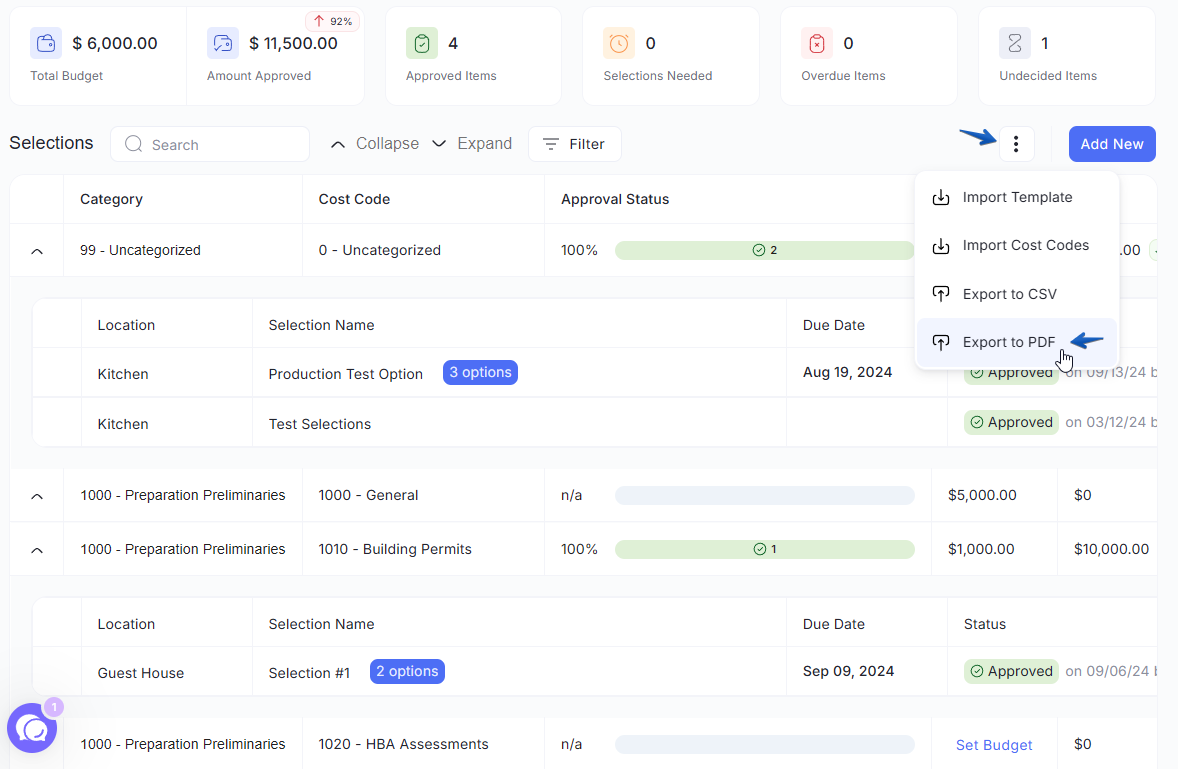The height and width of the screenshot is (769, 1178).
Task: Click the Overdue Items icon
Action: [817, 44]
